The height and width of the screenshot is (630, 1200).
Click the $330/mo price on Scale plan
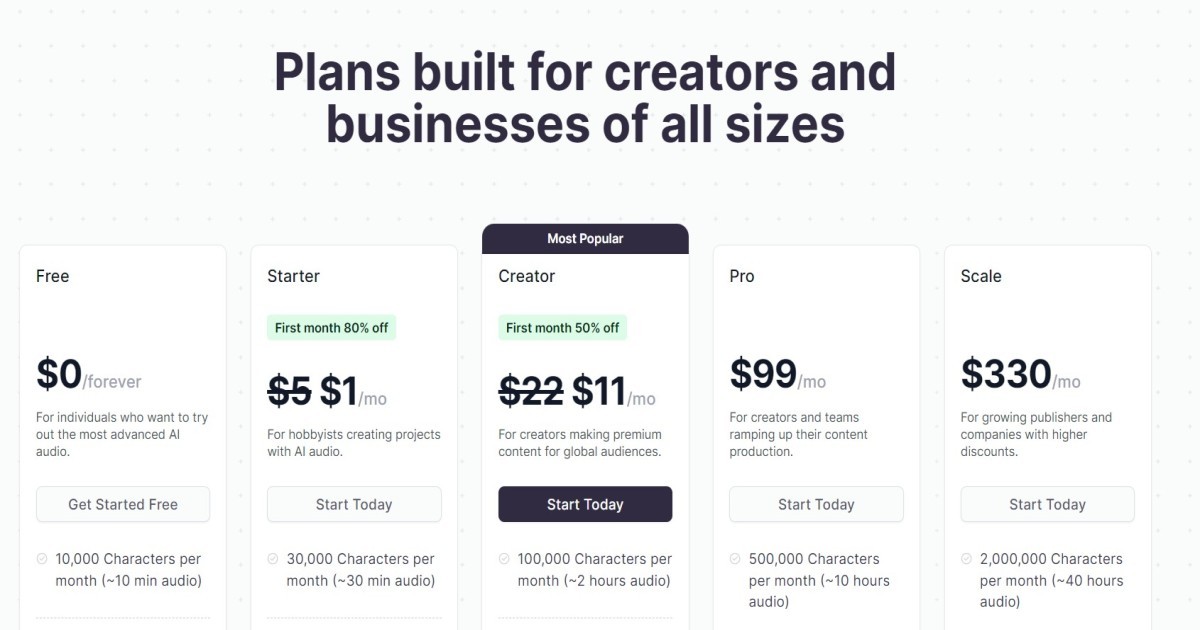[x=1013, y=374]
